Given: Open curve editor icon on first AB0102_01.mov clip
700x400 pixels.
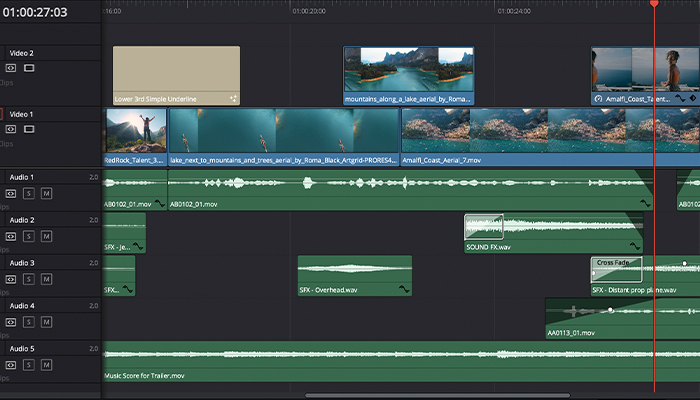Looking at the screenshot, I should [x=159, y=204].
